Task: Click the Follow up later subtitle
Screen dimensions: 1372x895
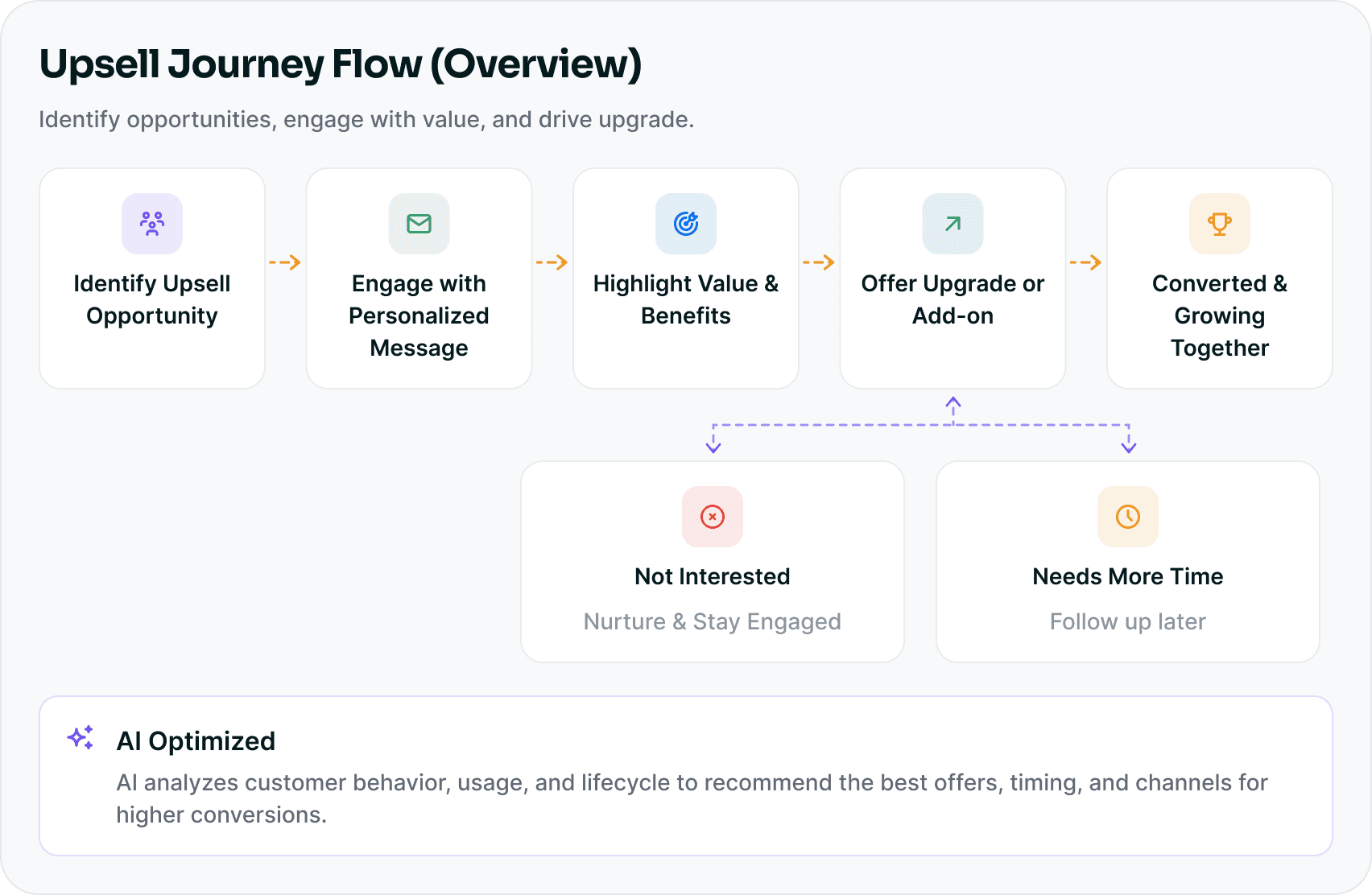Action: click(1128, 621)
